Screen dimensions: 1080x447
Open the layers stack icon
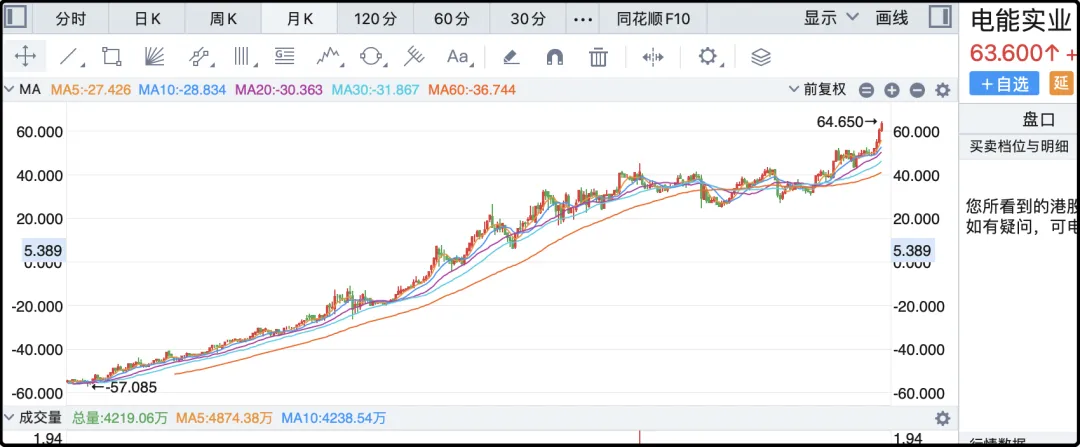click(761, 57)
